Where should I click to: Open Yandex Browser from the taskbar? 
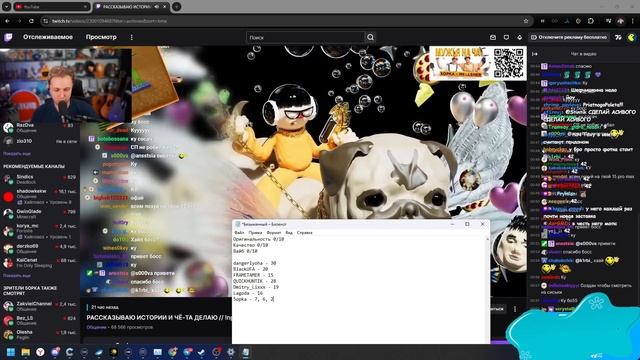[40, 352]
